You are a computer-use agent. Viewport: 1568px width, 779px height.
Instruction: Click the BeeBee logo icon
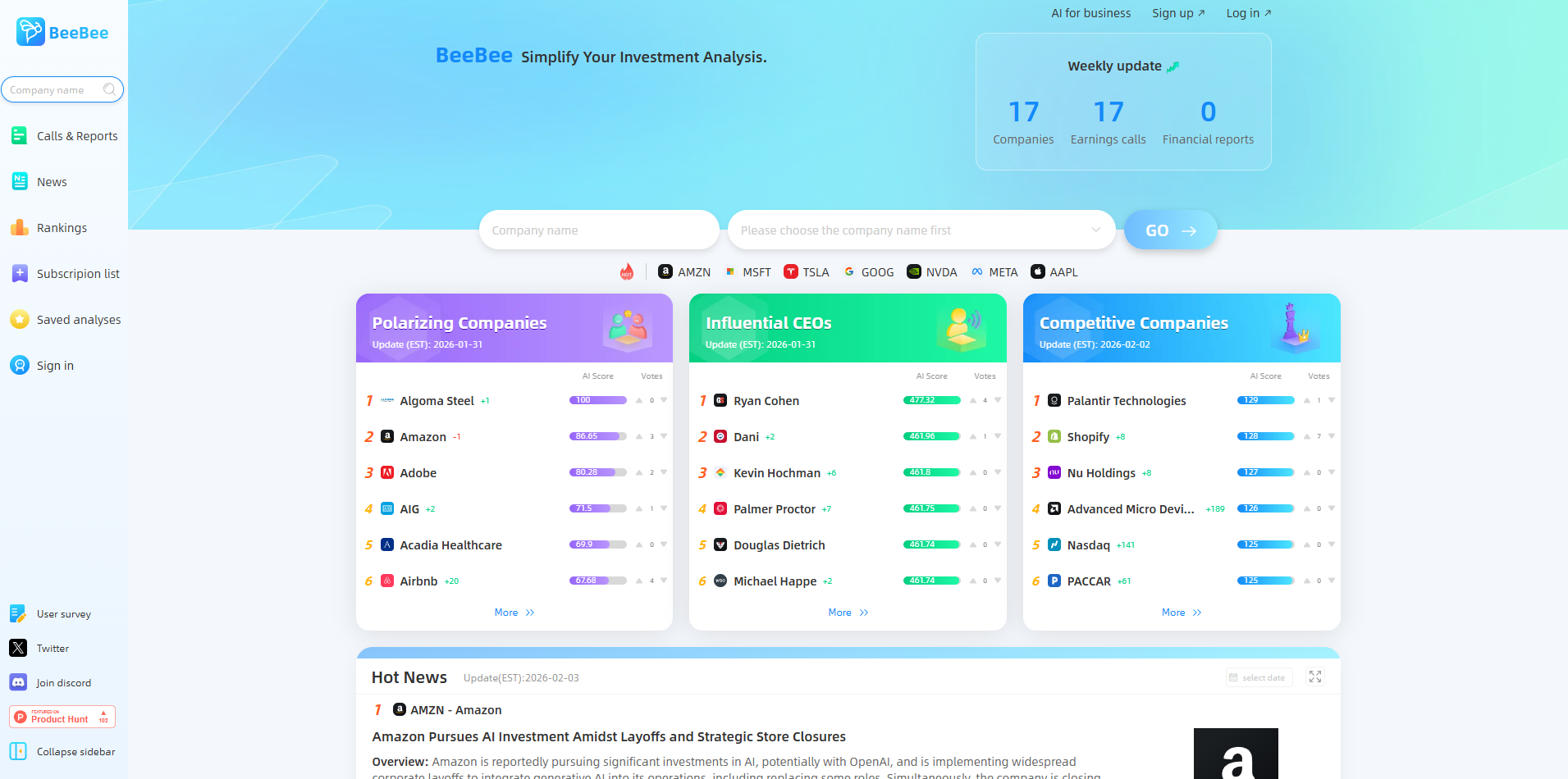30,32
